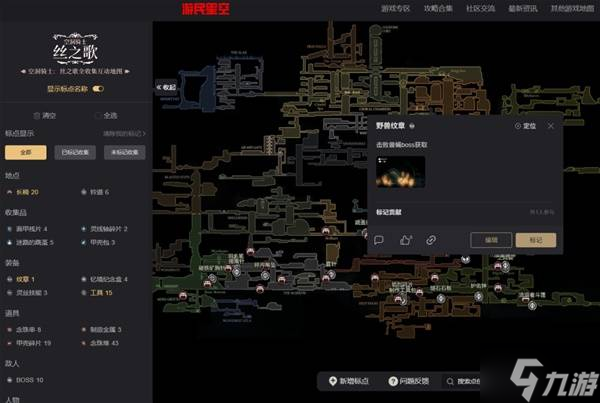This screenshot has height=403, width=600.
Task: Switch to the 未标记收集 tab
Action: click(x=124, y=152)
